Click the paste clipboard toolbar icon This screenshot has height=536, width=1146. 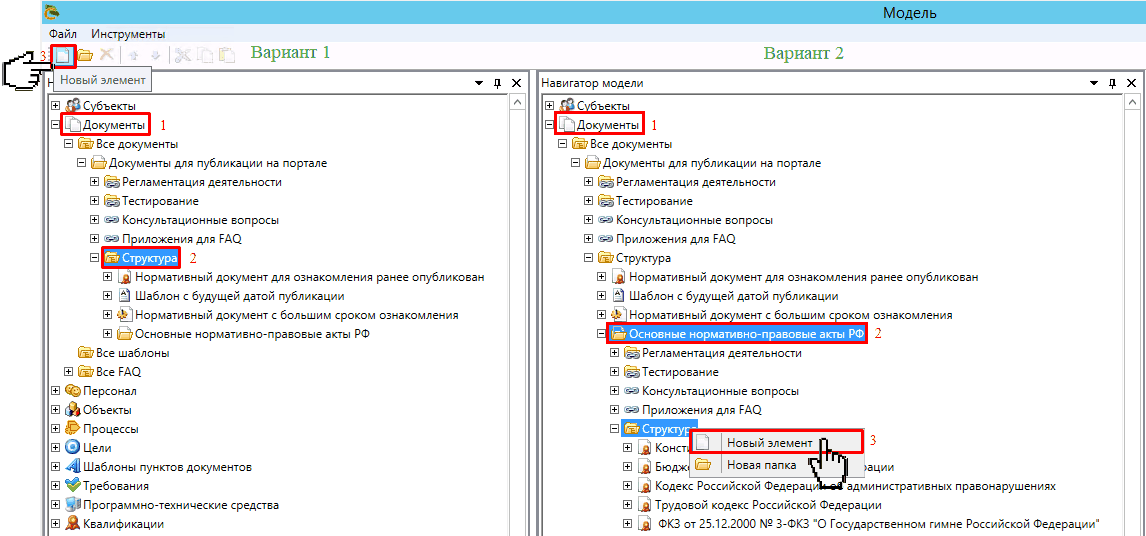coord(227,56)
